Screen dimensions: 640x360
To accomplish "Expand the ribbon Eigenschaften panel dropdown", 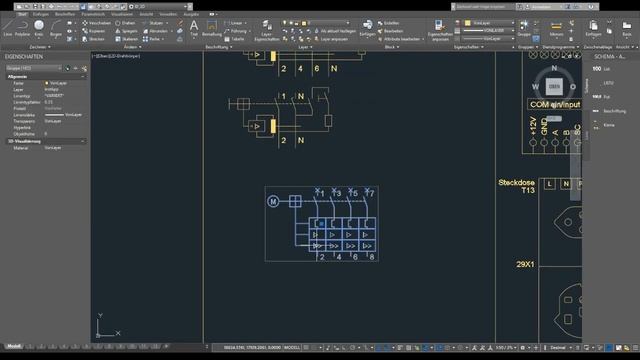I will (x=469, y=47).
